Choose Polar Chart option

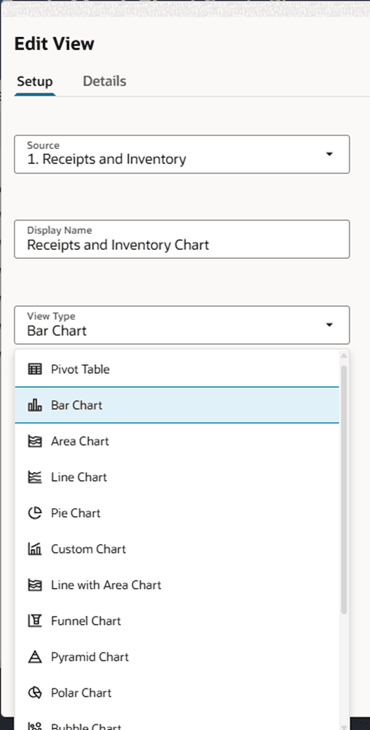click(x=177, y=693)
